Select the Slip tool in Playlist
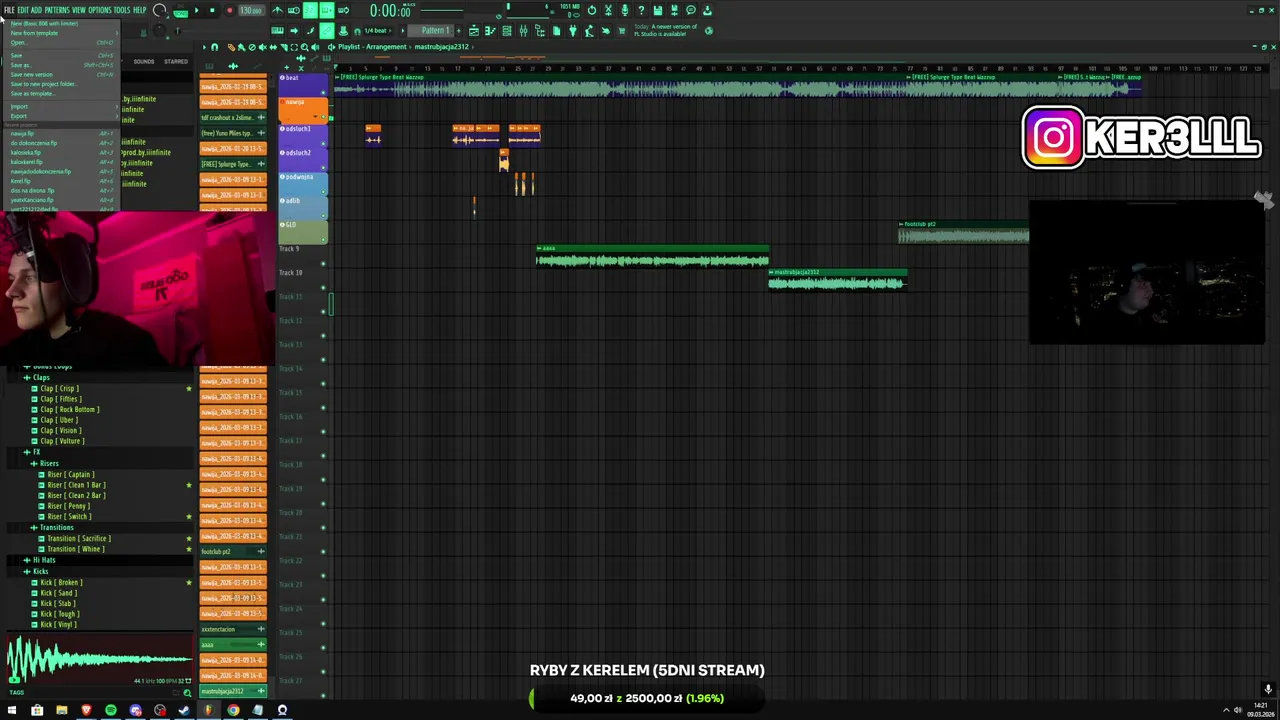The height and width of the screenshot is (720, 1280). [273, 47]
